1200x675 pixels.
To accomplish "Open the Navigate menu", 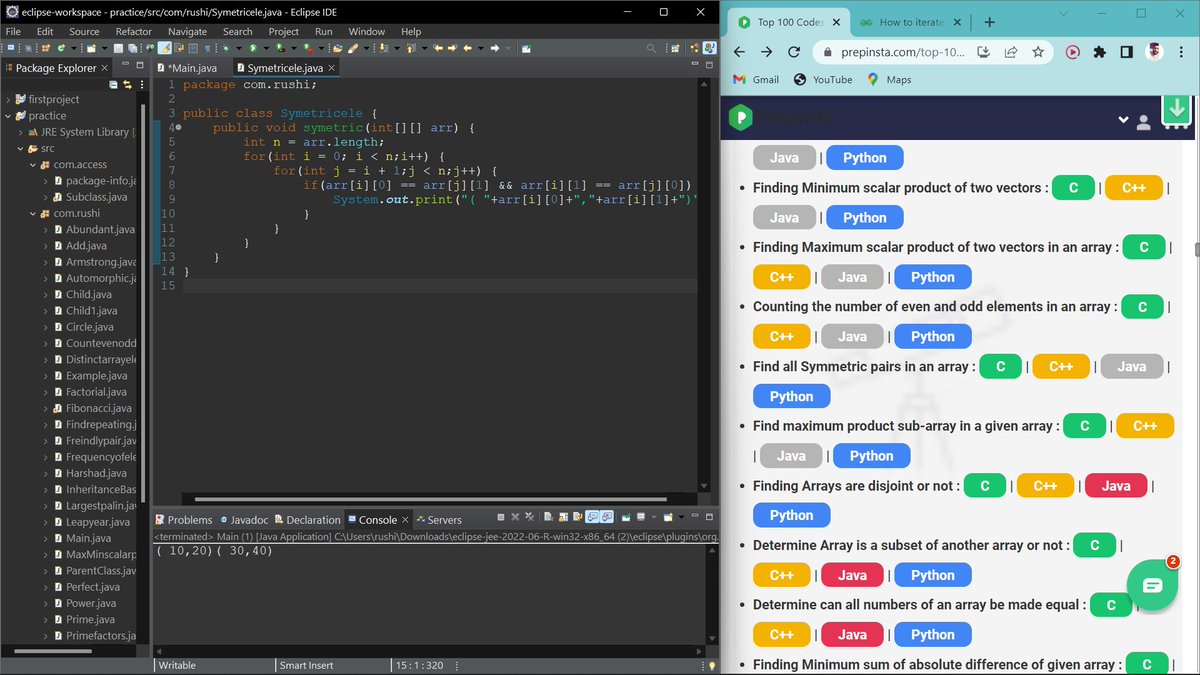I will coord(187,31).
